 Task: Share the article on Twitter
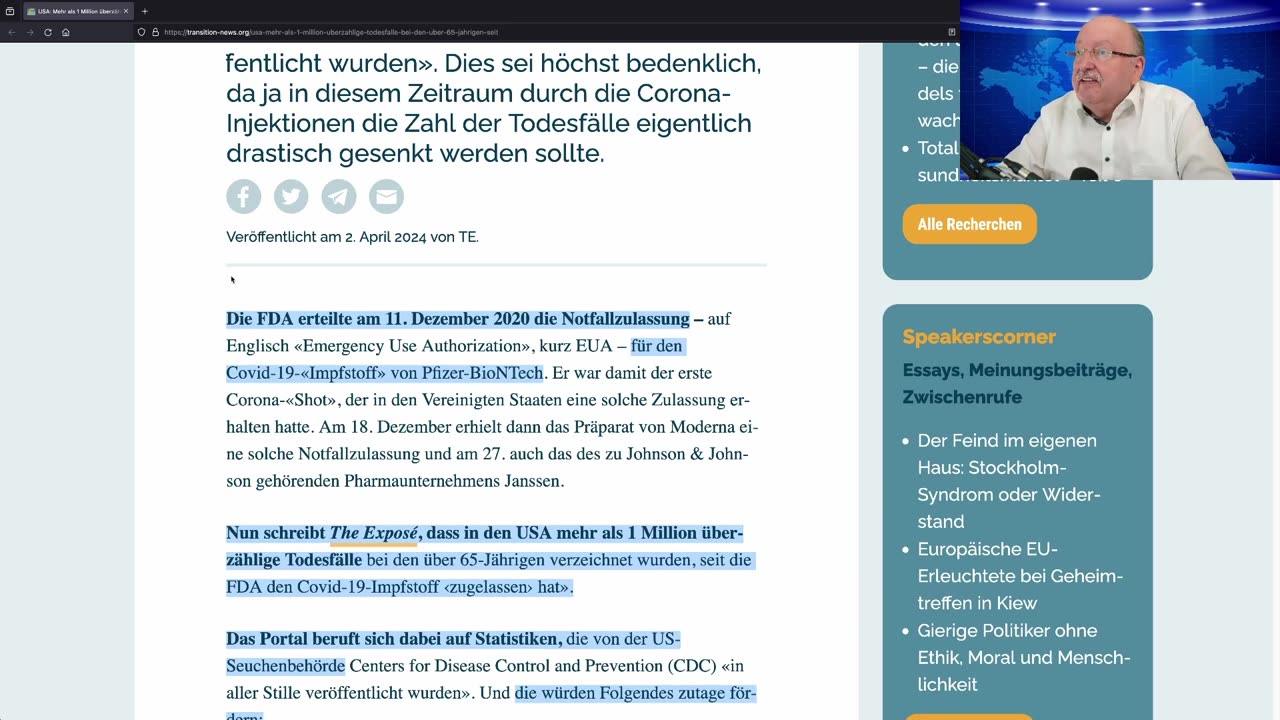click(x=291, y=196)
